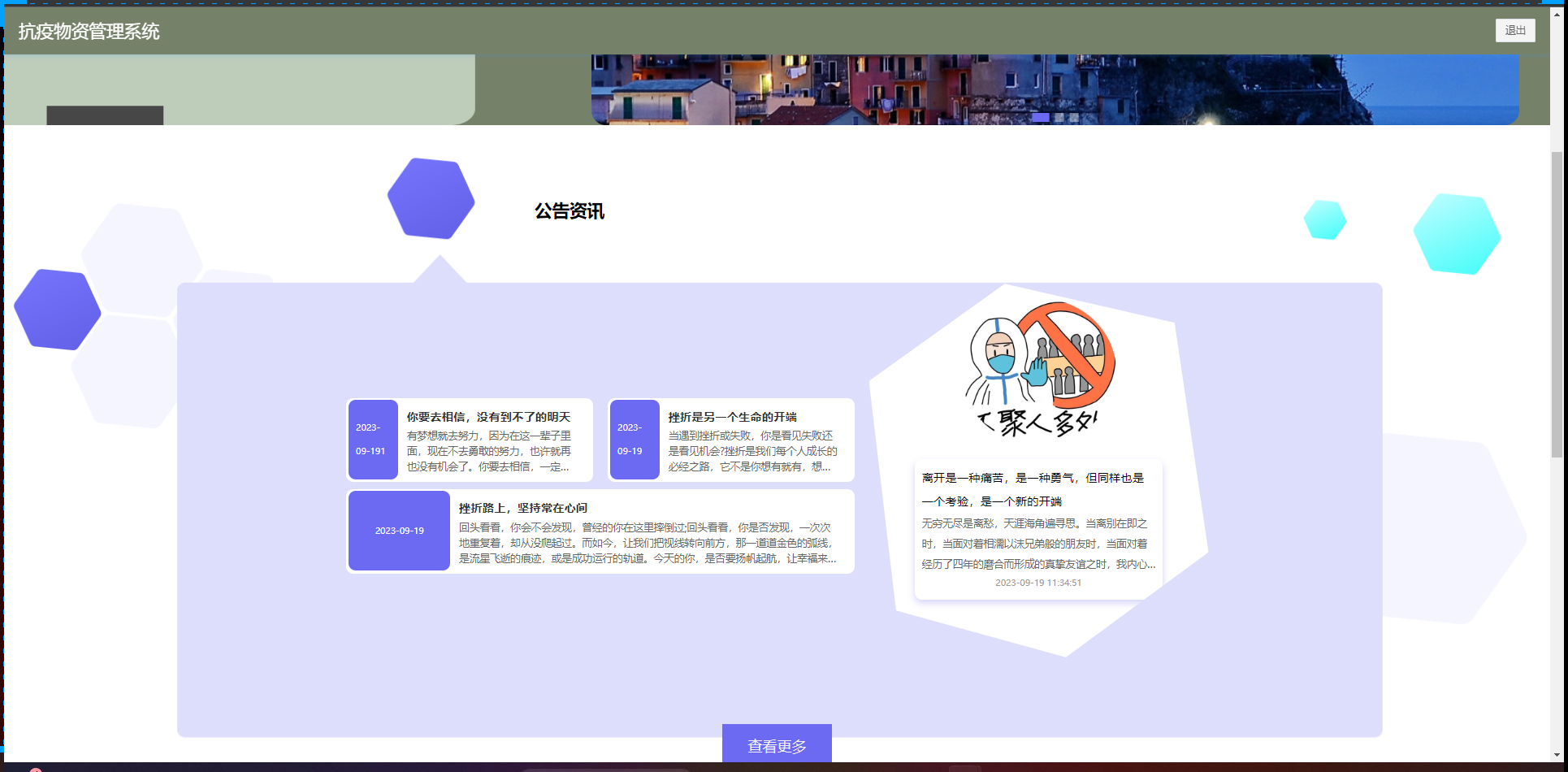Click the 2023-09-191 date badge
Image resolution: width=1568 pixels, height=772 pixels.
click(373, 440)
